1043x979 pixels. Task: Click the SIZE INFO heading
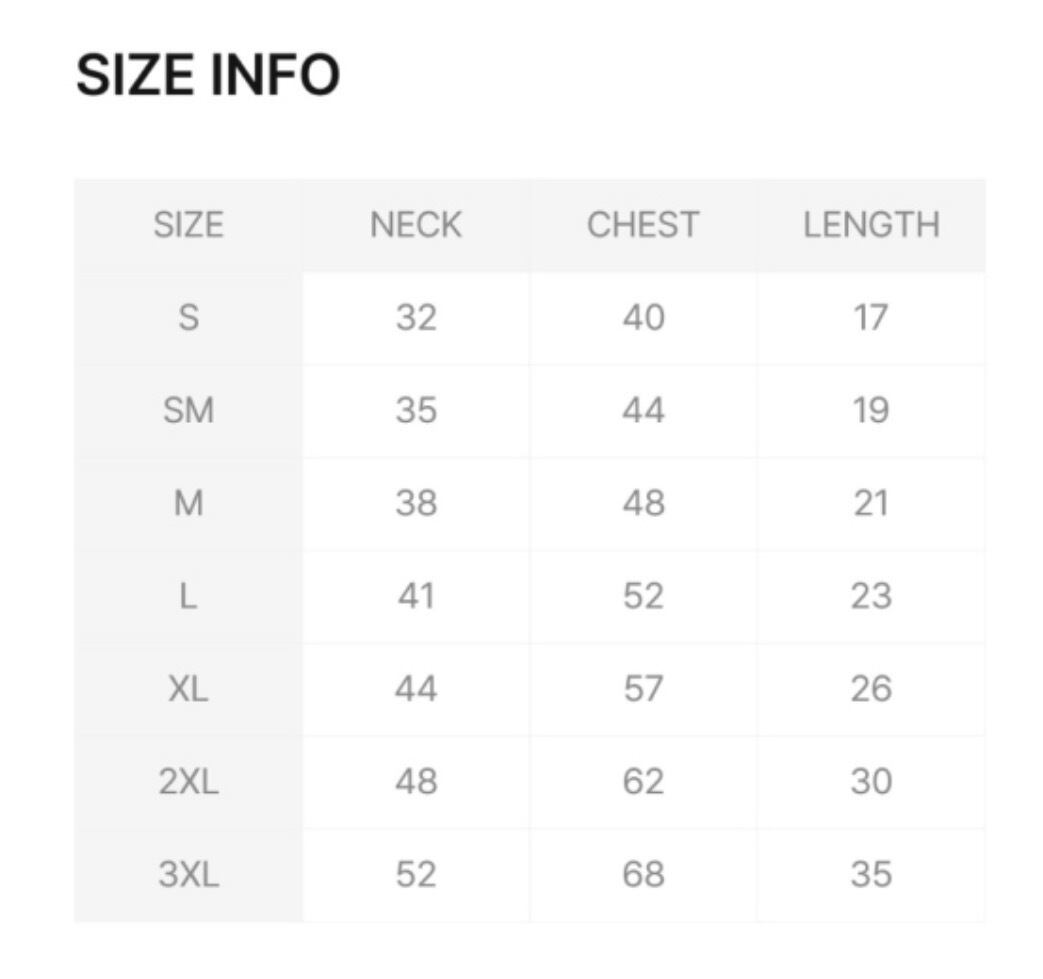point(208,76)
